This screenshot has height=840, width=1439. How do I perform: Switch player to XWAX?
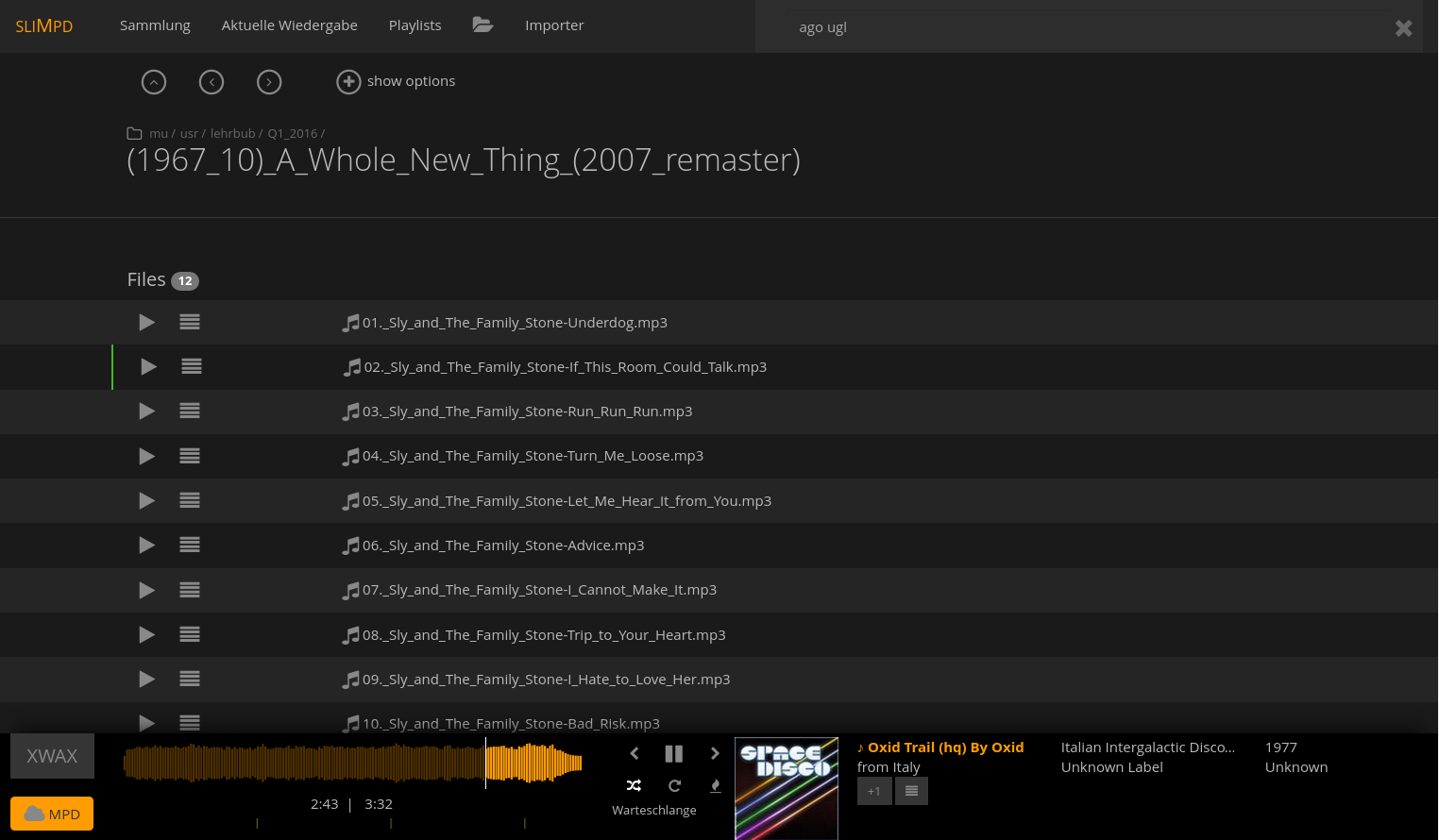click(x=52, y=756)
